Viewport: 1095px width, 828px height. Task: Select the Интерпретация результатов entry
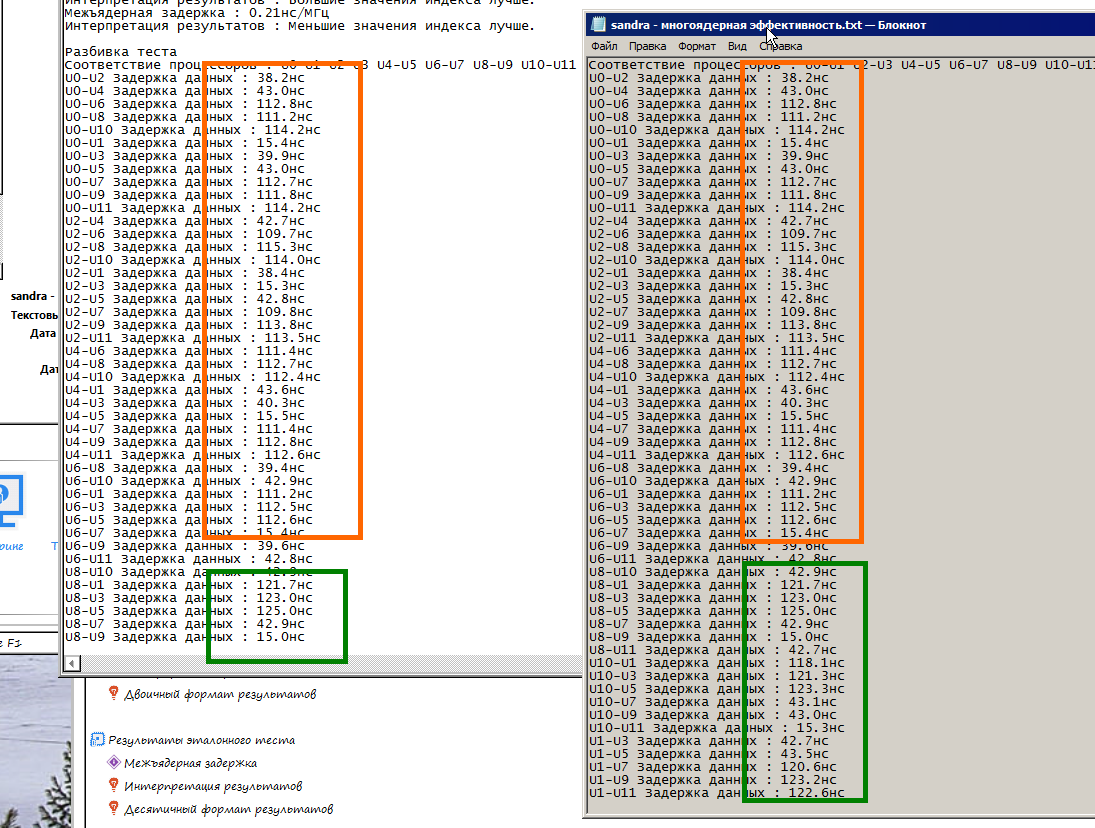point(213,786)
